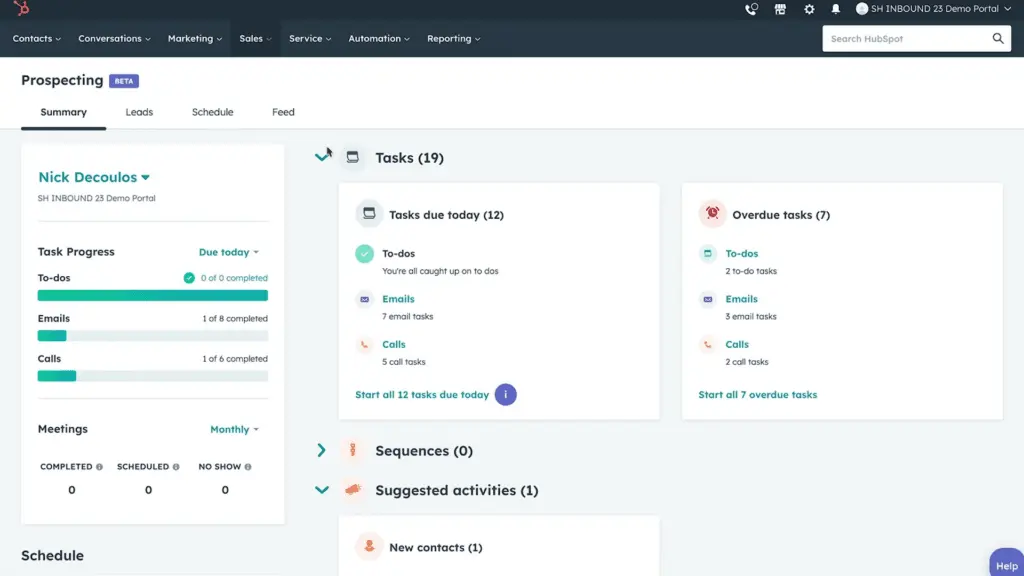Open the Monthly meetings dropdown
Viewport: 1024px width, 576px height.
point(234,429)
